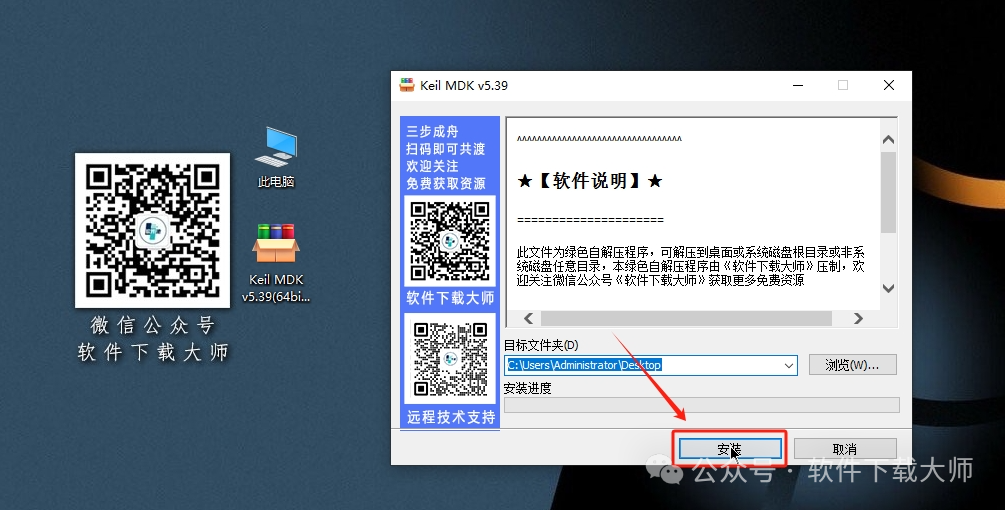Click the upper QR code in the installer sidebar
Viewport: 1005px width, 510px height.
point(450,241)
